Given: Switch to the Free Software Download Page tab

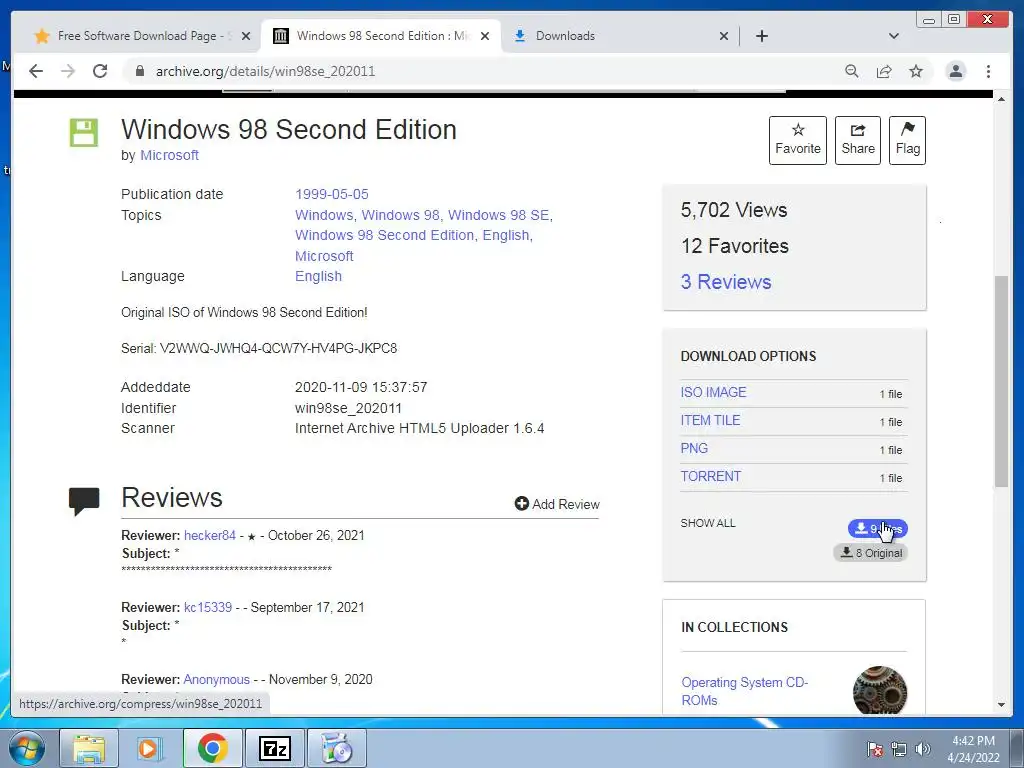Looking at the screenshot, I should pyautogui.click(x=140, y=36).
